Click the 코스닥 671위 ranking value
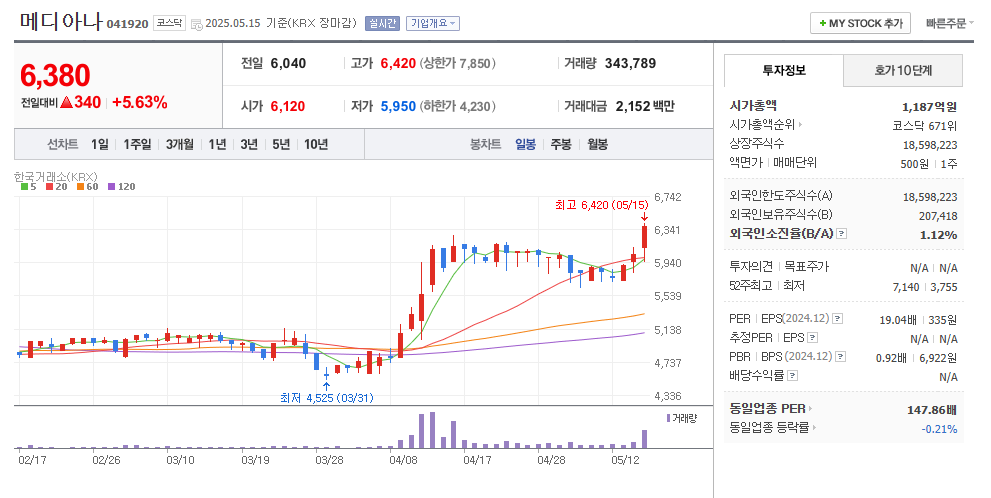The height and width of the screenshot is (498, 991). tap(924, 126)
